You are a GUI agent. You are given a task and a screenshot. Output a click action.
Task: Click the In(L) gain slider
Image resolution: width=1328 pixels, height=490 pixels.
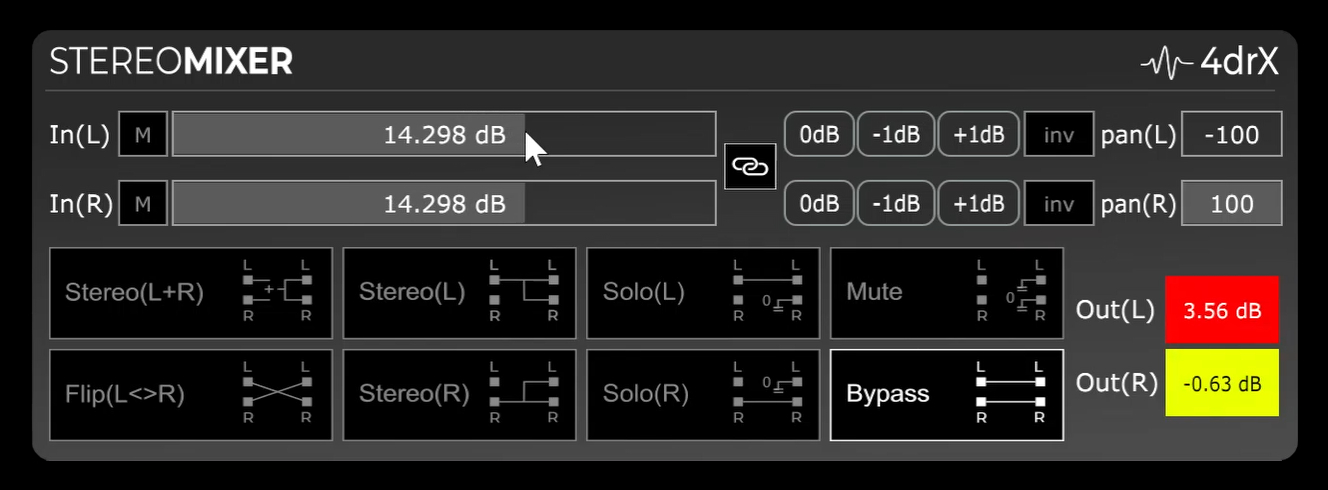pyautogui.click(x=444, y=135)
